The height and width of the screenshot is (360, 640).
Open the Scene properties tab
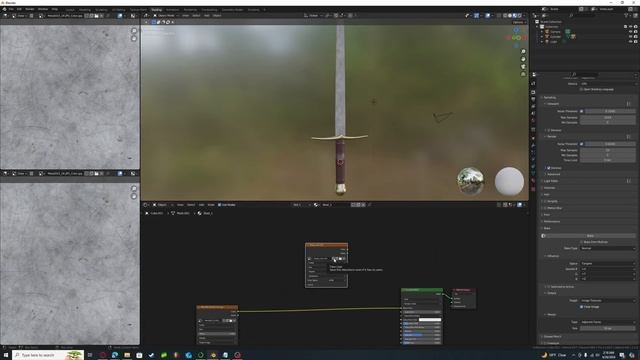(533, 114)
